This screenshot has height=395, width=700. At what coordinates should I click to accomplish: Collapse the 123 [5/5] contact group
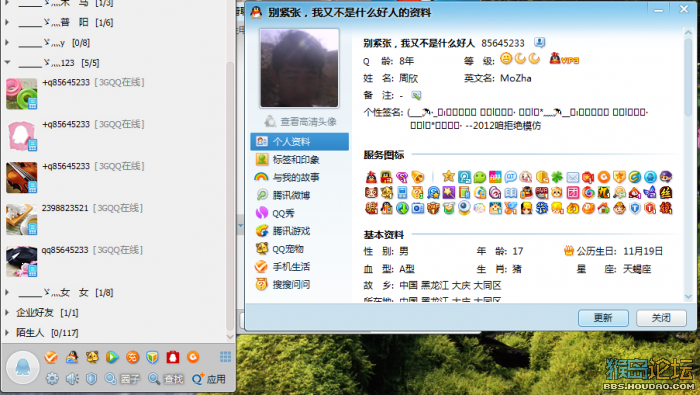(x=7, y=62)
